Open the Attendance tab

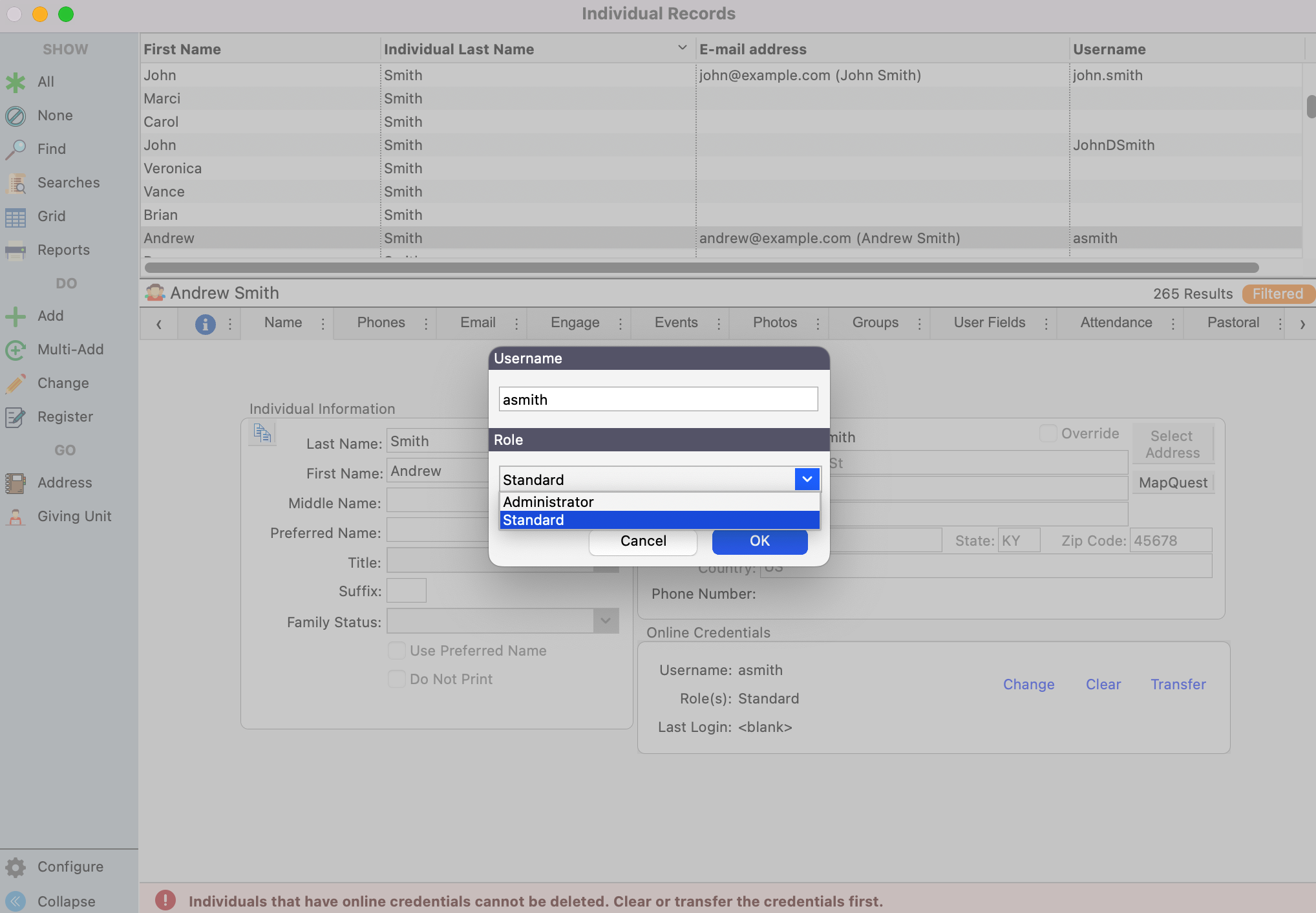tap(1116, 323)
